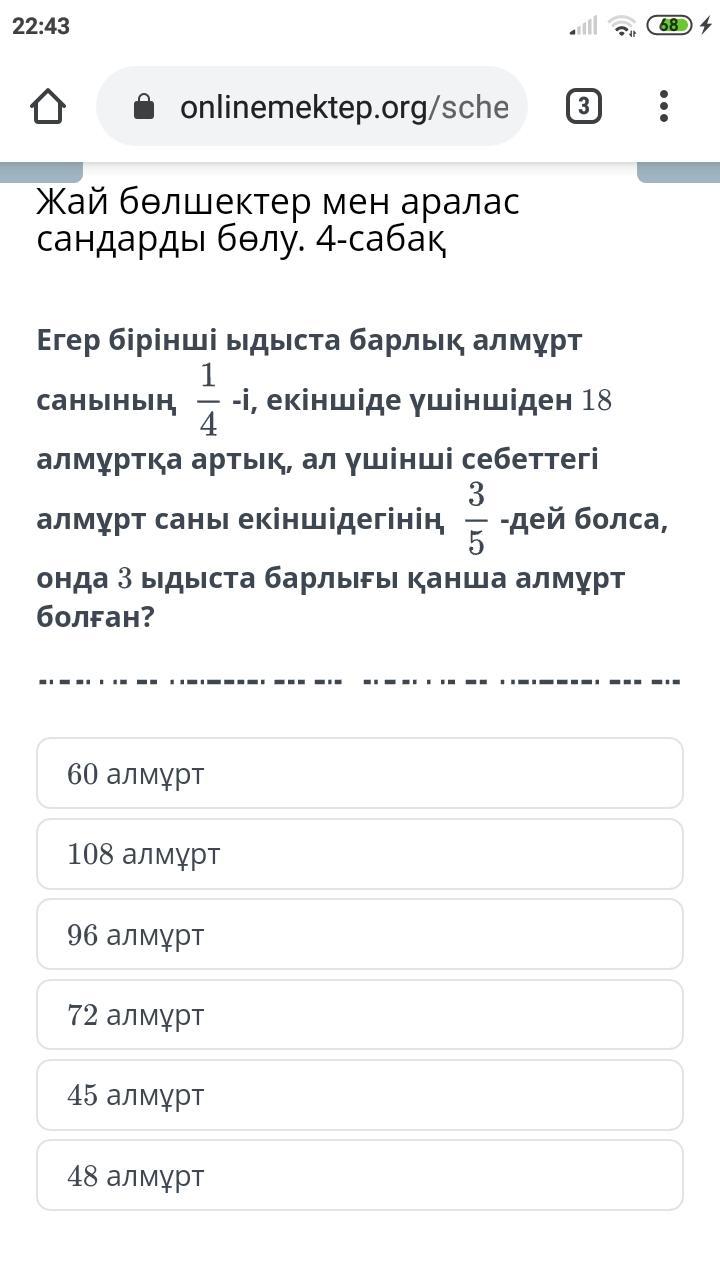720x1280 pixels.
Task: Tap the Wi-Fi status icon
Action: (x=623, y=26)
